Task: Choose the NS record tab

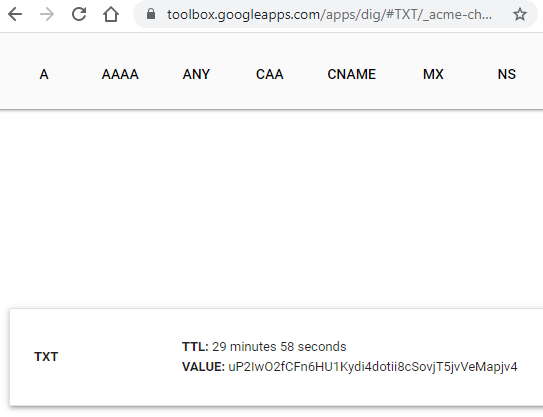Action: [507, 74]
